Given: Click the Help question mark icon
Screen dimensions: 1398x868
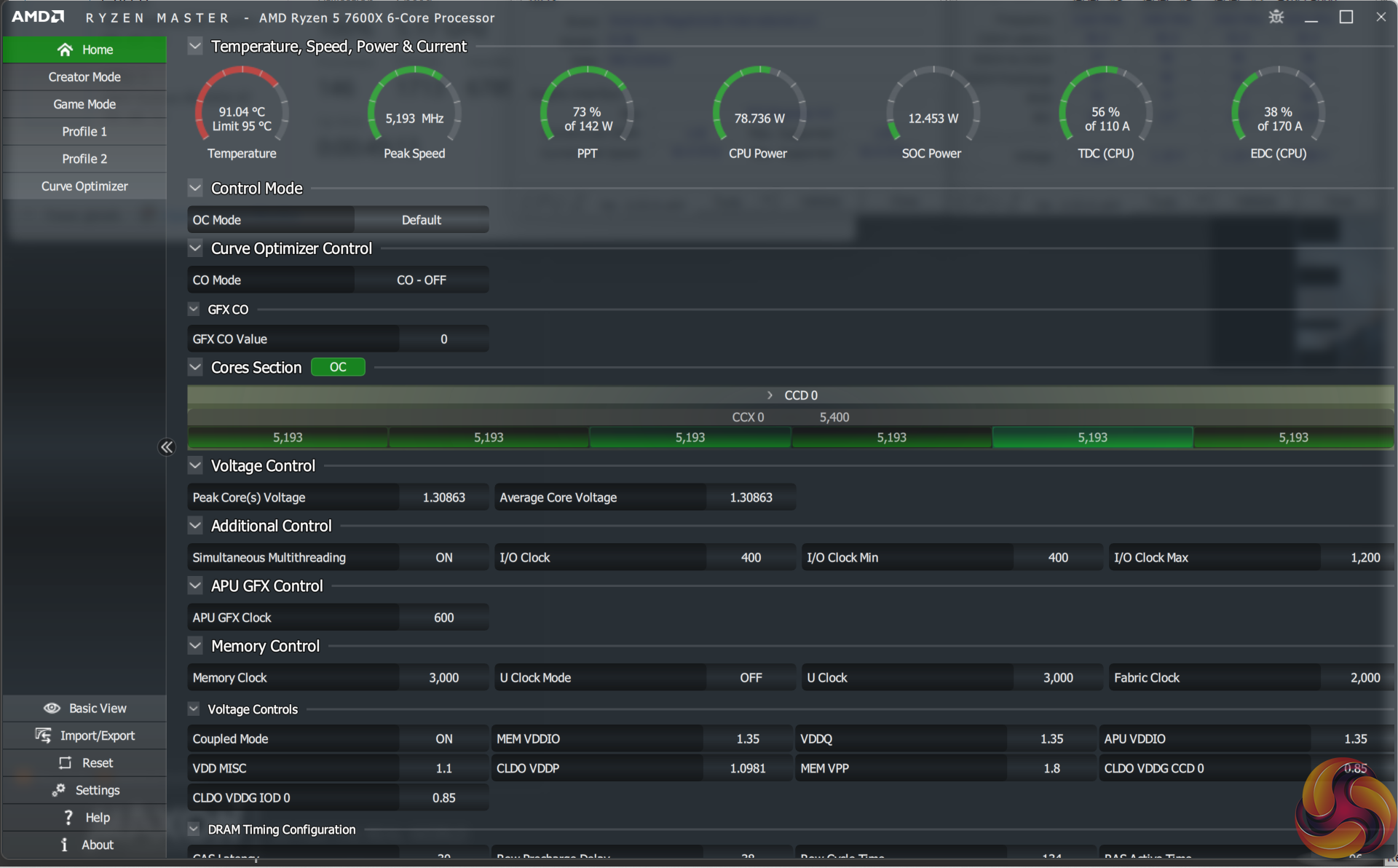Looking at the screenshot, I should pos(68,818).
